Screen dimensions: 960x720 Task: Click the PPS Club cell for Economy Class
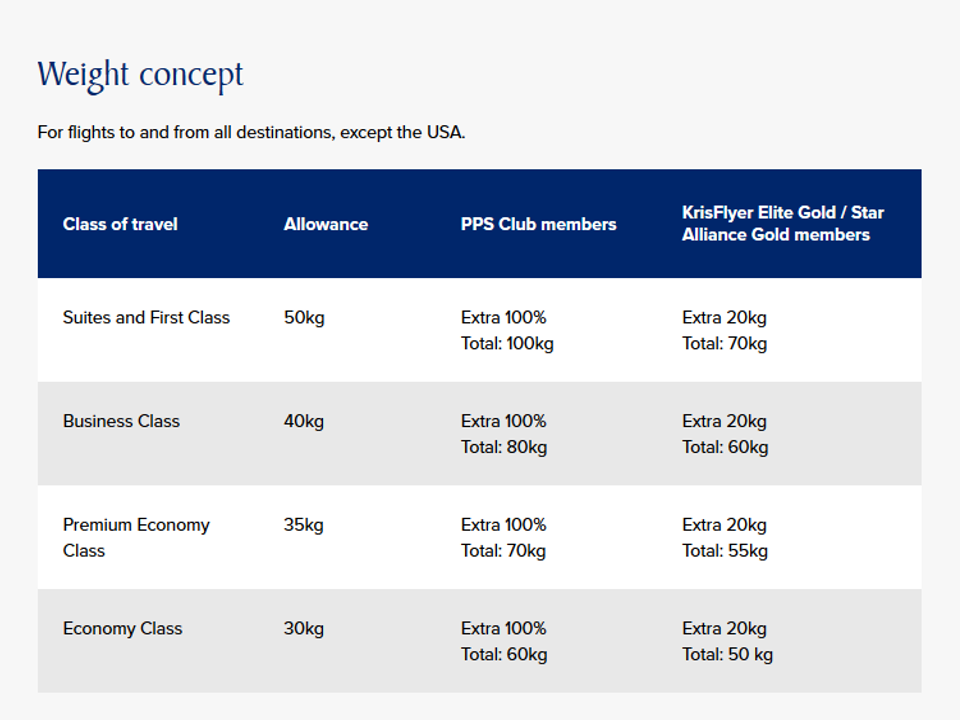click(504, 642)
